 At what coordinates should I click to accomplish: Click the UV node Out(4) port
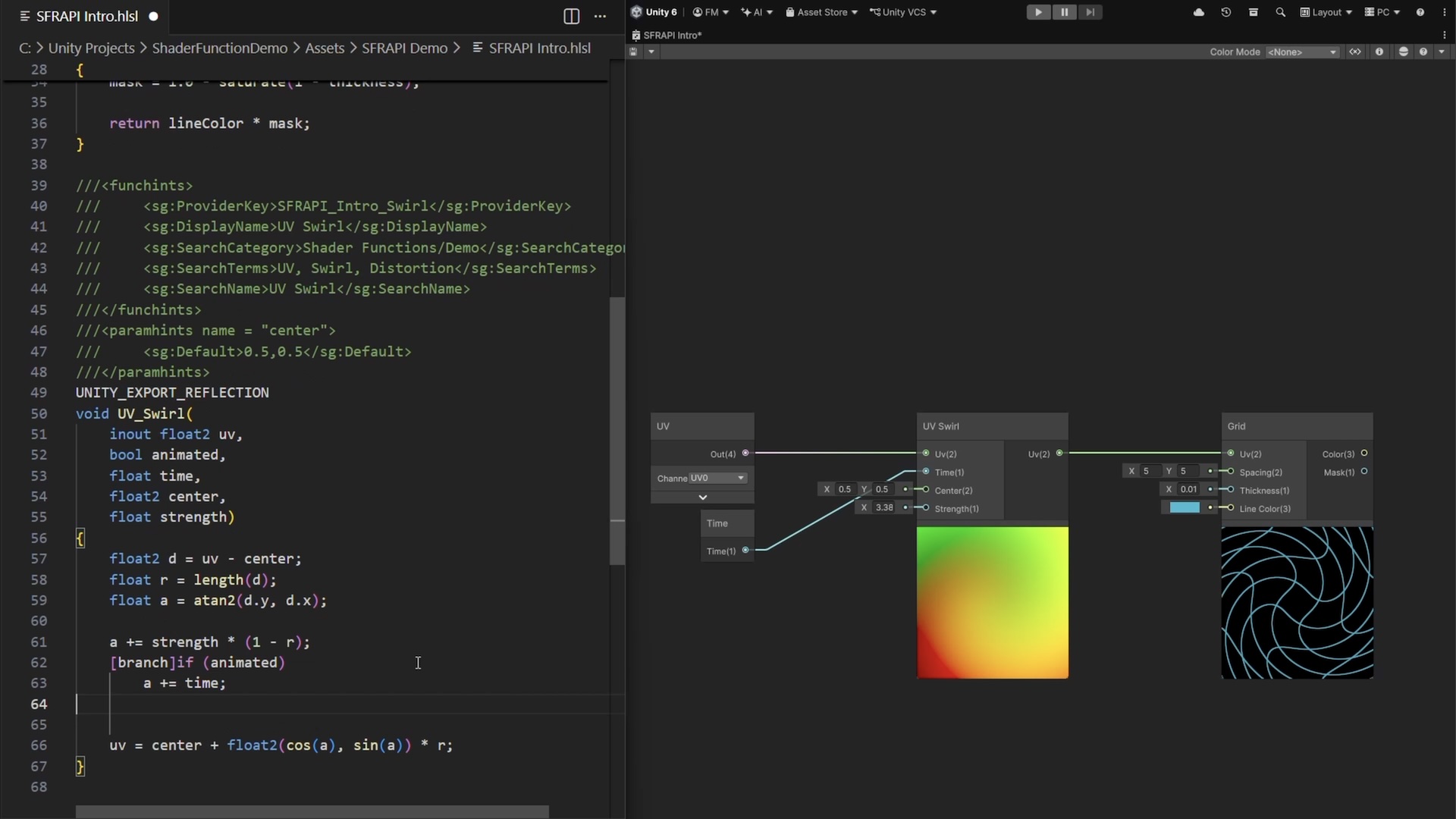745,453
